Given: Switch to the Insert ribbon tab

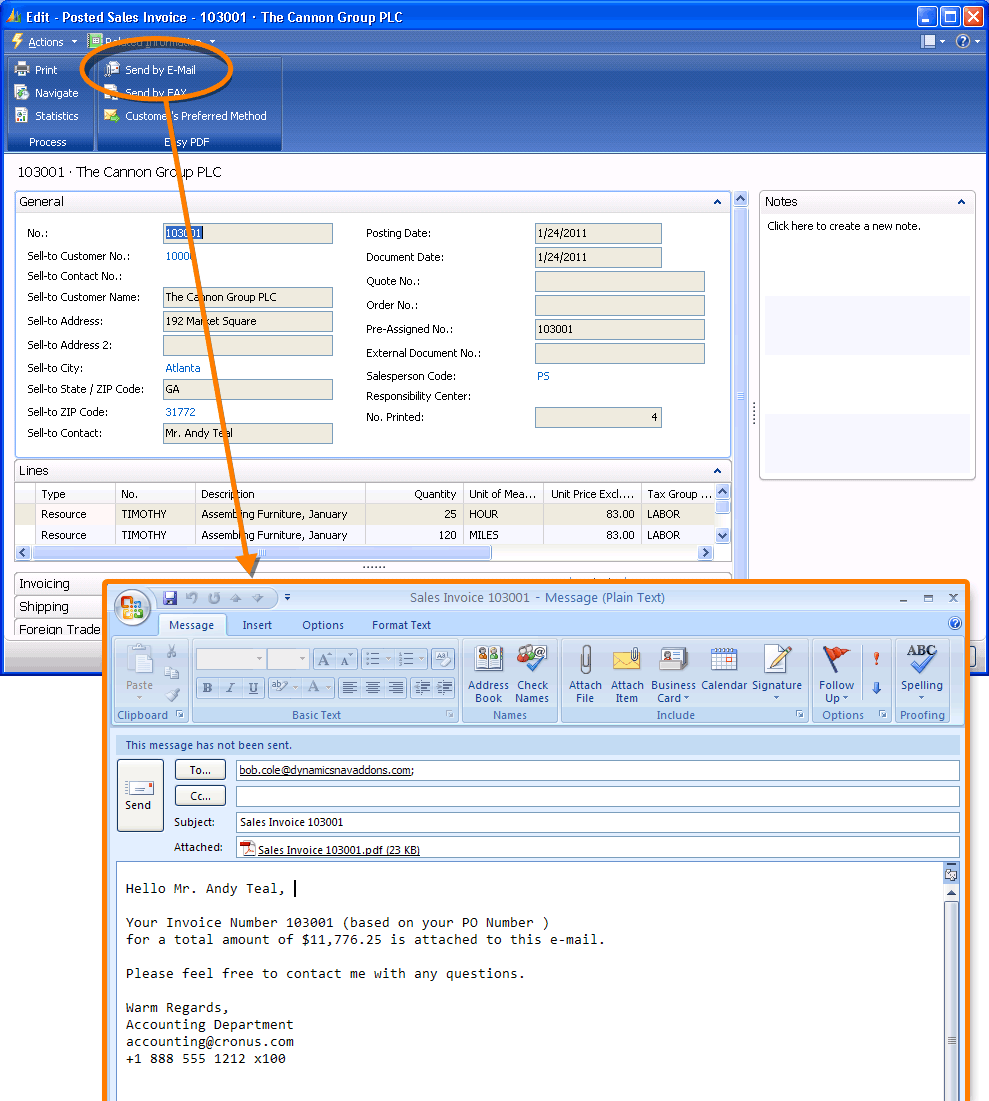Looking at the screenshot, I should click(x=257, y=626).
